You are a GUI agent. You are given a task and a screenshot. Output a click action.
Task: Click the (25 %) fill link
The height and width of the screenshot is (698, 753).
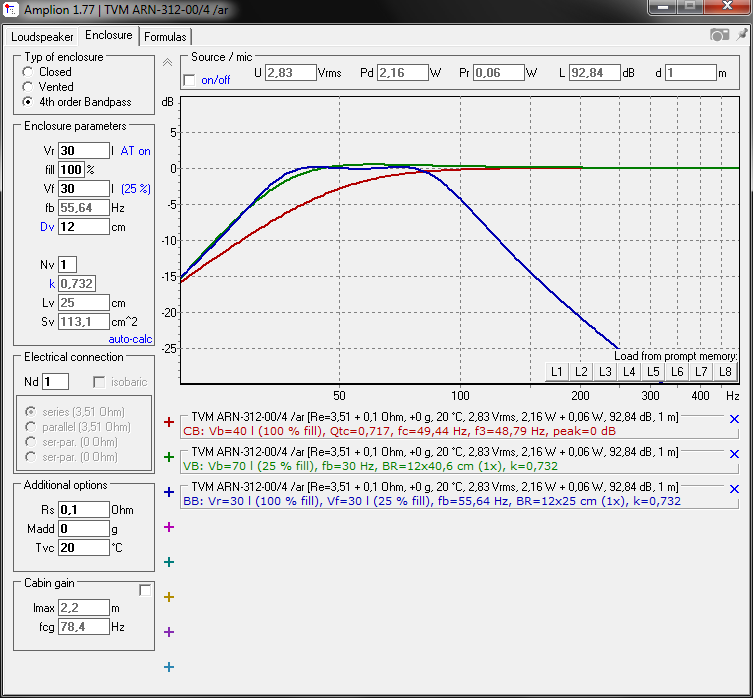[135, 189]
